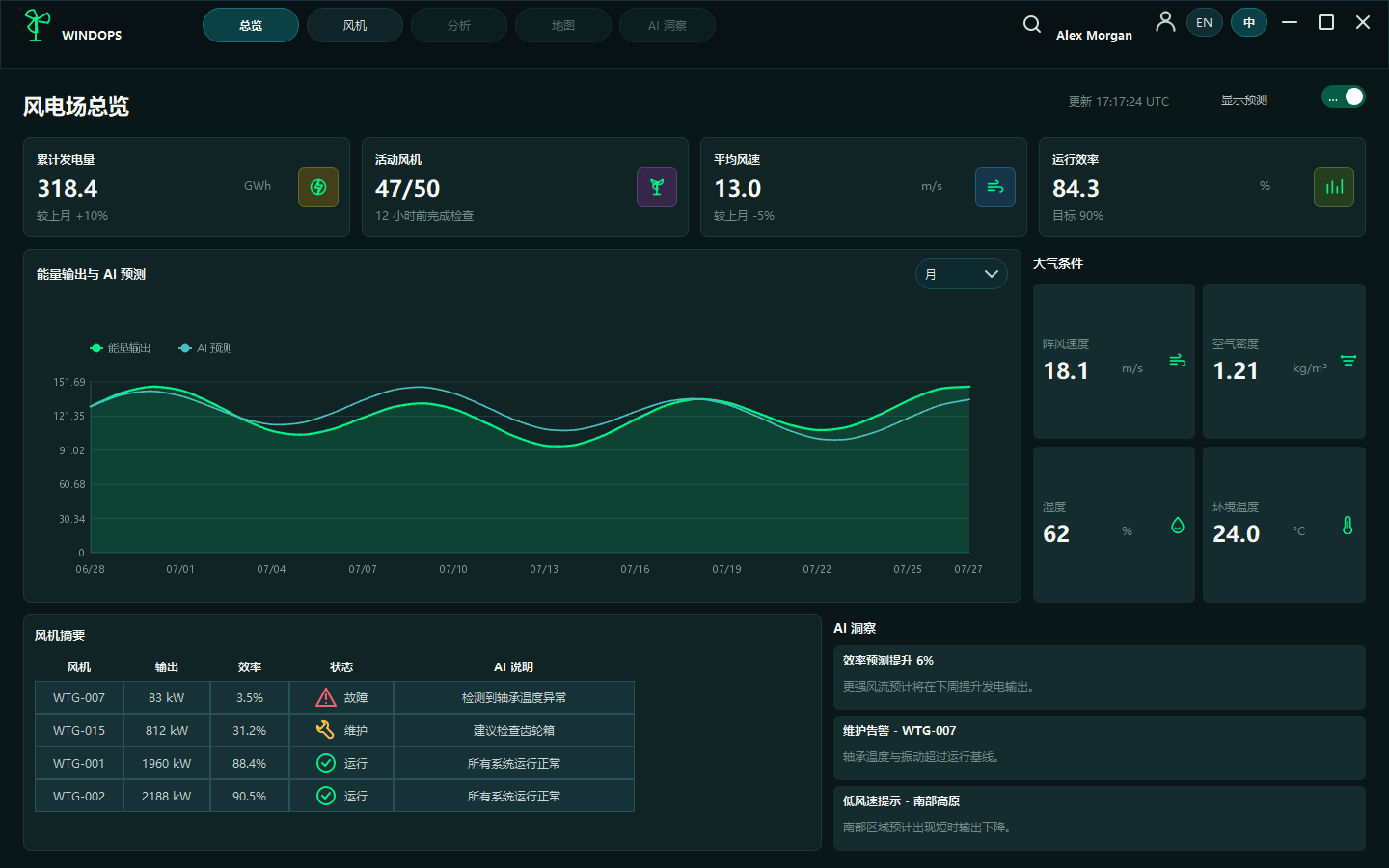Click the fault warning triangle for WTG-007
The image size is (1389, 868).
tap(326, 697)
